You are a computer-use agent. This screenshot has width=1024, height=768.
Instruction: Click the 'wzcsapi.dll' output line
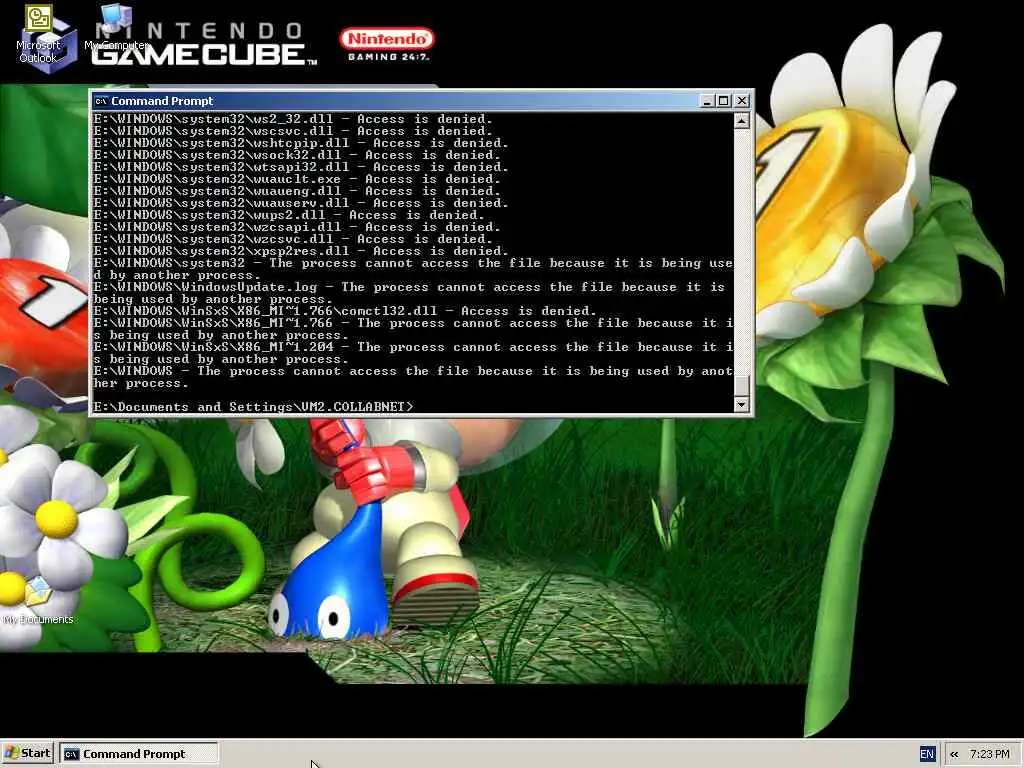click(x=296, y=227)
